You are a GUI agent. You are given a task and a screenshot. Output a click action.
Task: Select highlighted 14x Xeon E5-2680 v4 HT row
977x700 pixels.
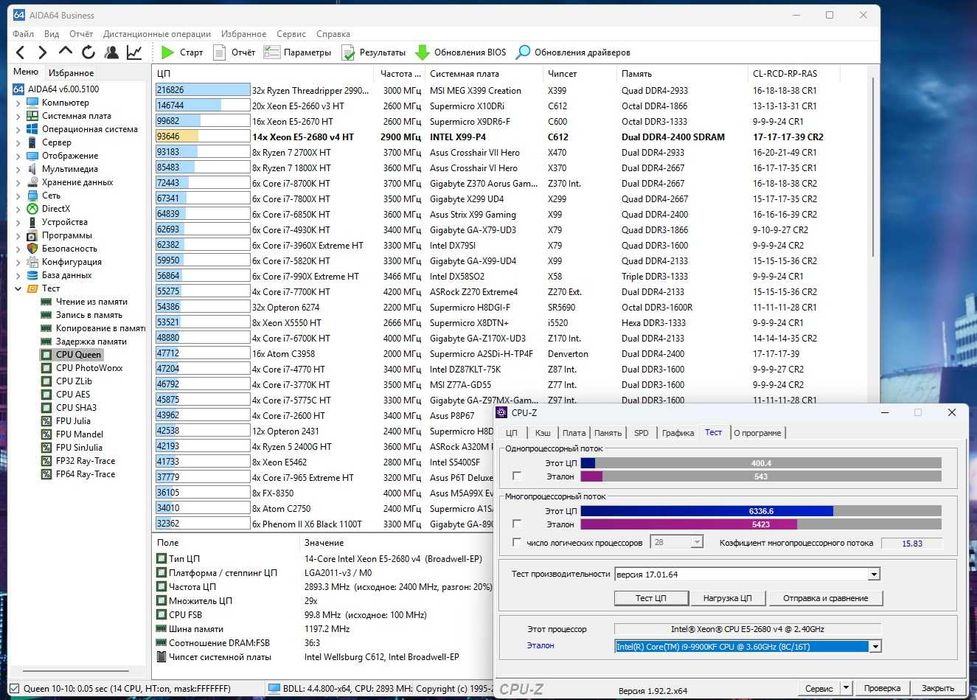pyautogui.click(x=511, y=137)
